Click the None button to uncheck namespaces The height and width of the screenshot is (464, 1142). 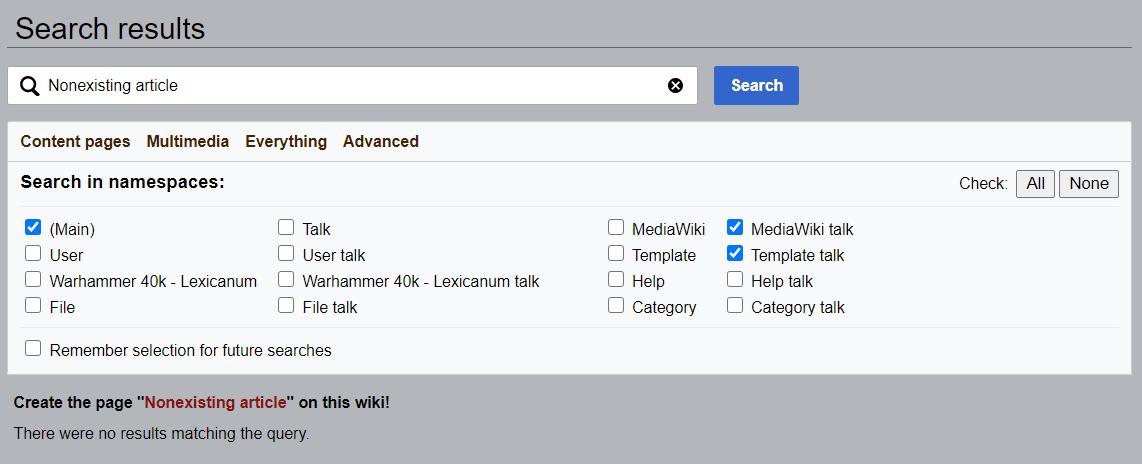tap(1088, 184)
